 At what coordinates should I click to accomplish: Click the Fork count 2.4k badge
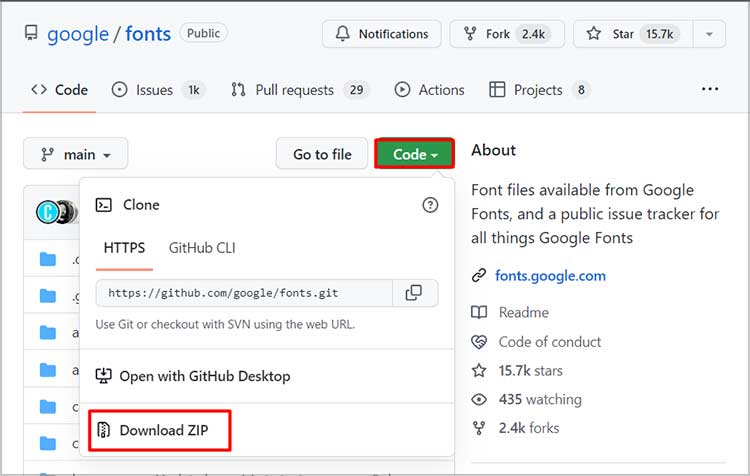[x=533, y=34]
